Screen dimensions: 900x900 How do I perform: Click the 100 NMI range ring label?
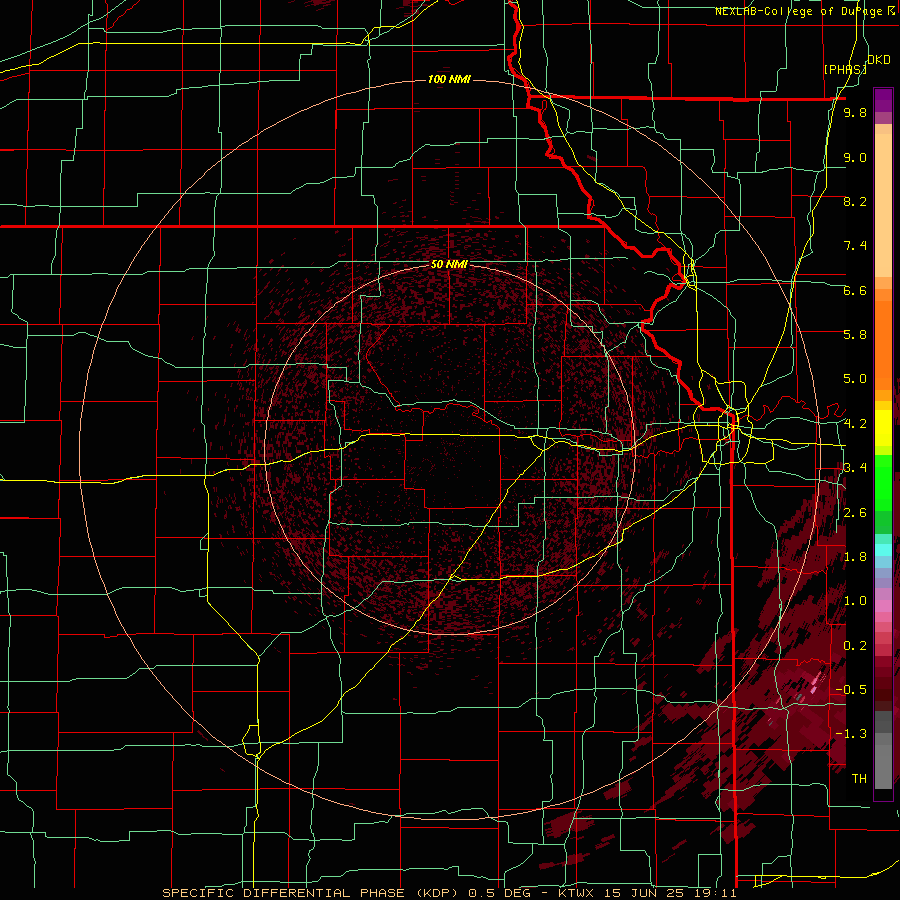tap(449, 79)
